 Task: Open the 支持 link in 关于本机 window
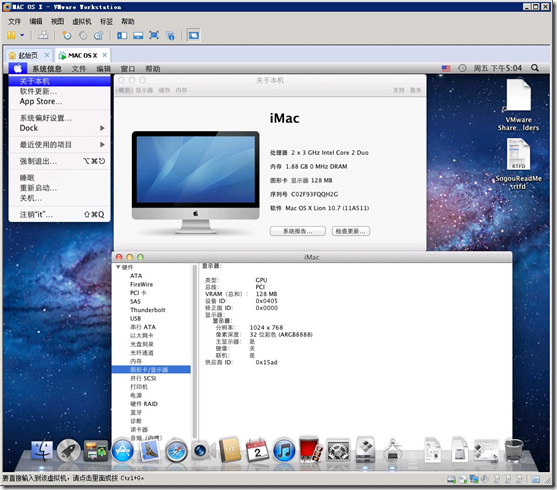(398, 90)
